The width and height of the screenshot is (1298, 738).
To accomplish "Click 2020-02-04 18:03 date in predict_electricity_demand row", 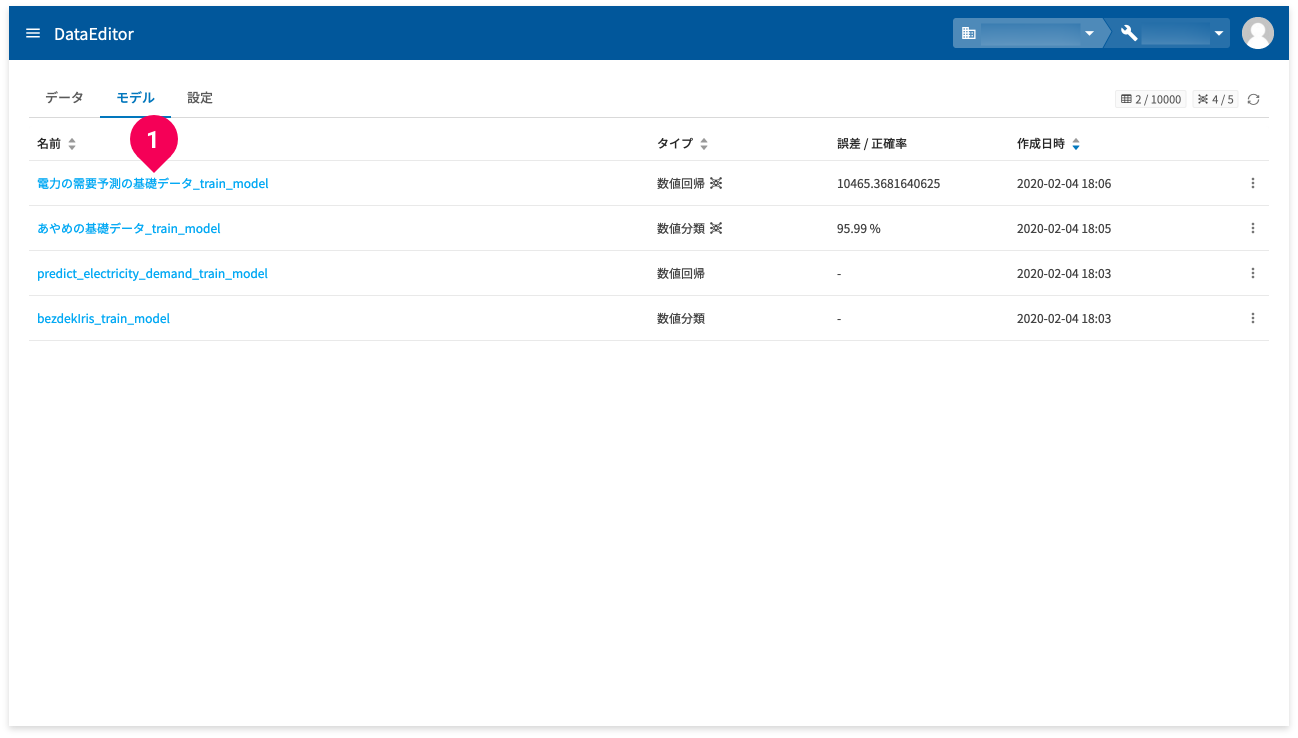I will pyautogui.click(x=1064, y=274).
